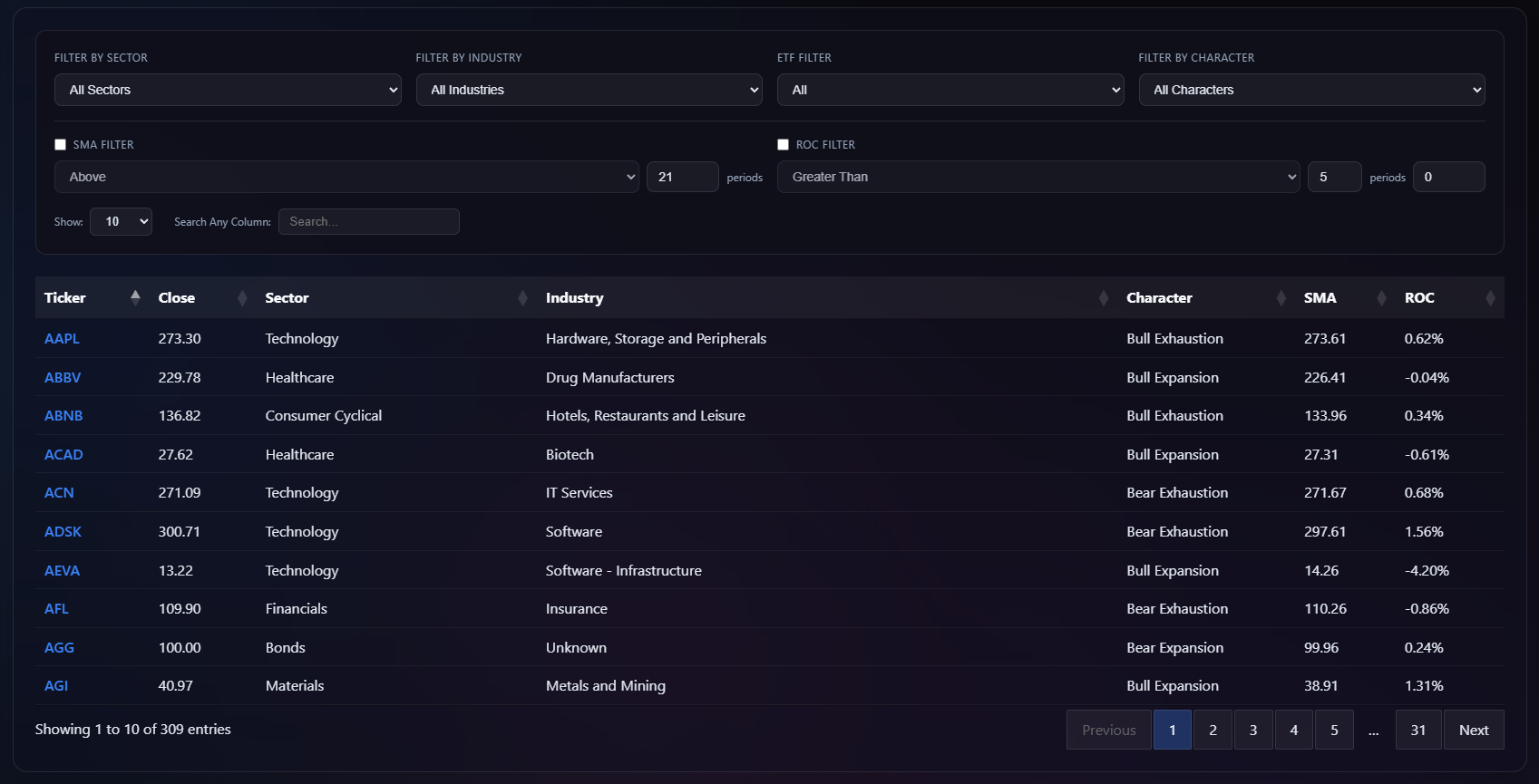Image resolution: width=1539 pixels, height=784 pixels.
Task: Click the SMA column sort icon
Action: point(1381,298)
